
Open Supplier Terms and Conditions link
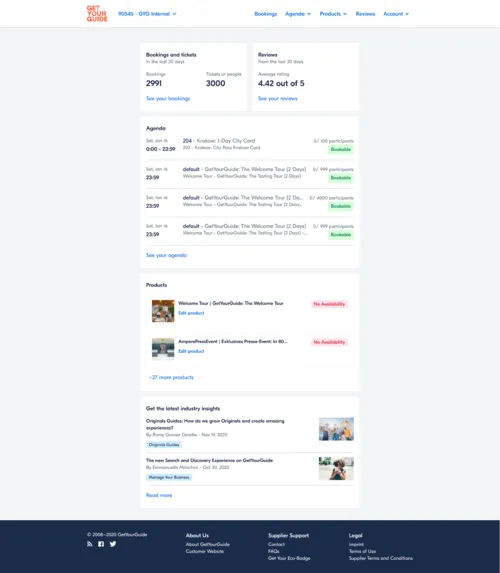[381, 558]
